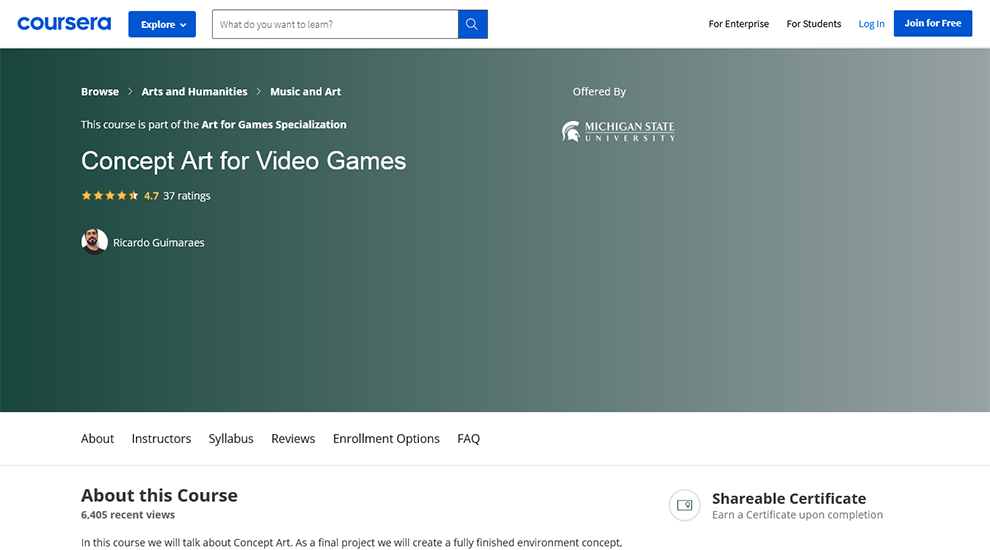The width and height of the screenshot is (990, 550).
Task: Click the About this Course heading
Action: 159,495
